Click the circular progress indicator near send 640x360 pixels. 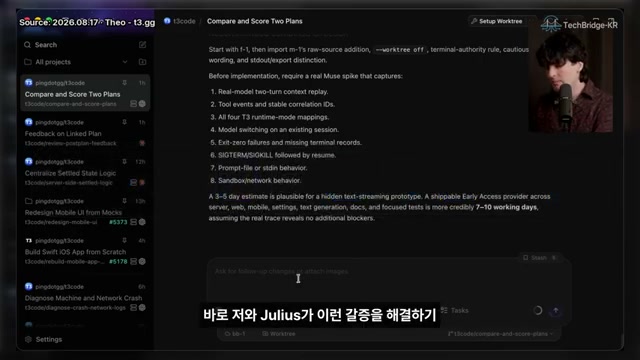coord(538,311)
